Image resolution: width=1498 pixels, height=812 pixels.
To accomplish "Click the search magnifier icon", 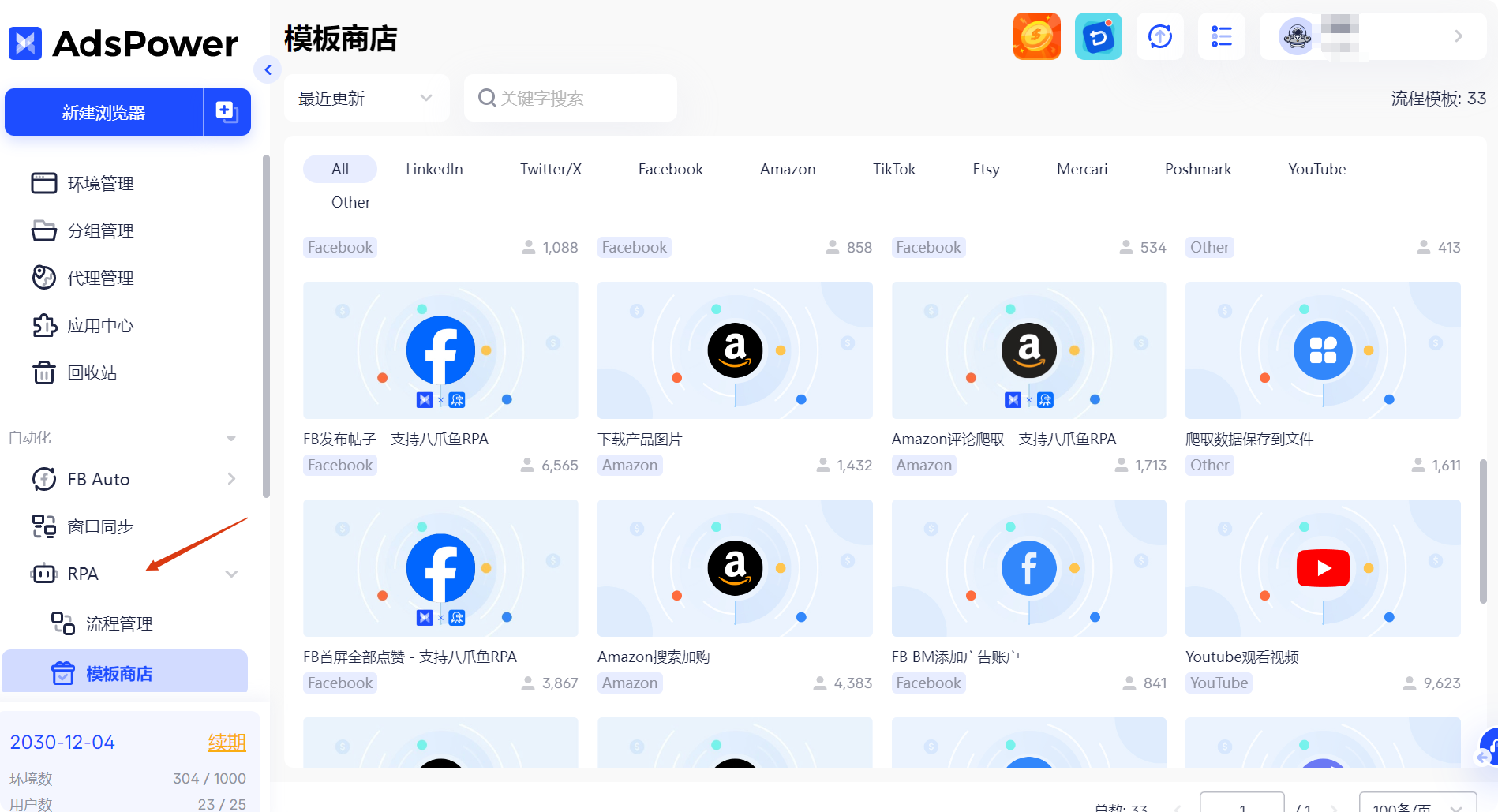I will click(487, 98).
